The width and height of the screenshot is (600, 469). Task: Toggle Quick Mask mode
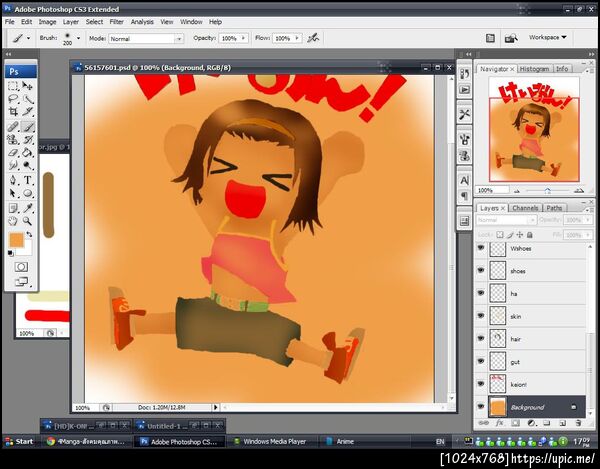pos(21,267)
